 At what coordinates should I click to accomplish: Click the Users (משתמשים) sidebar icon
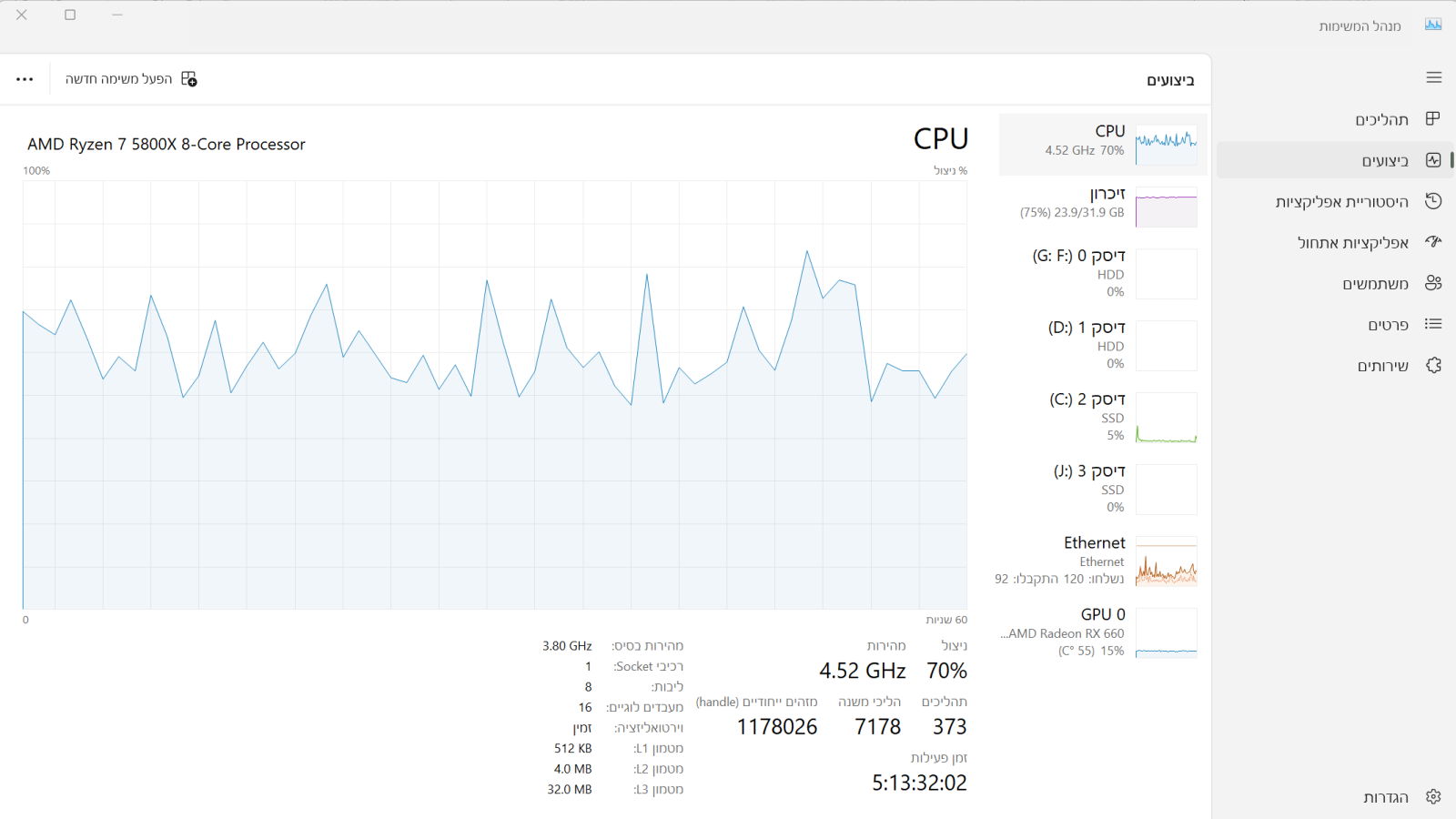pyautogui.click(x=1433, y=283)
